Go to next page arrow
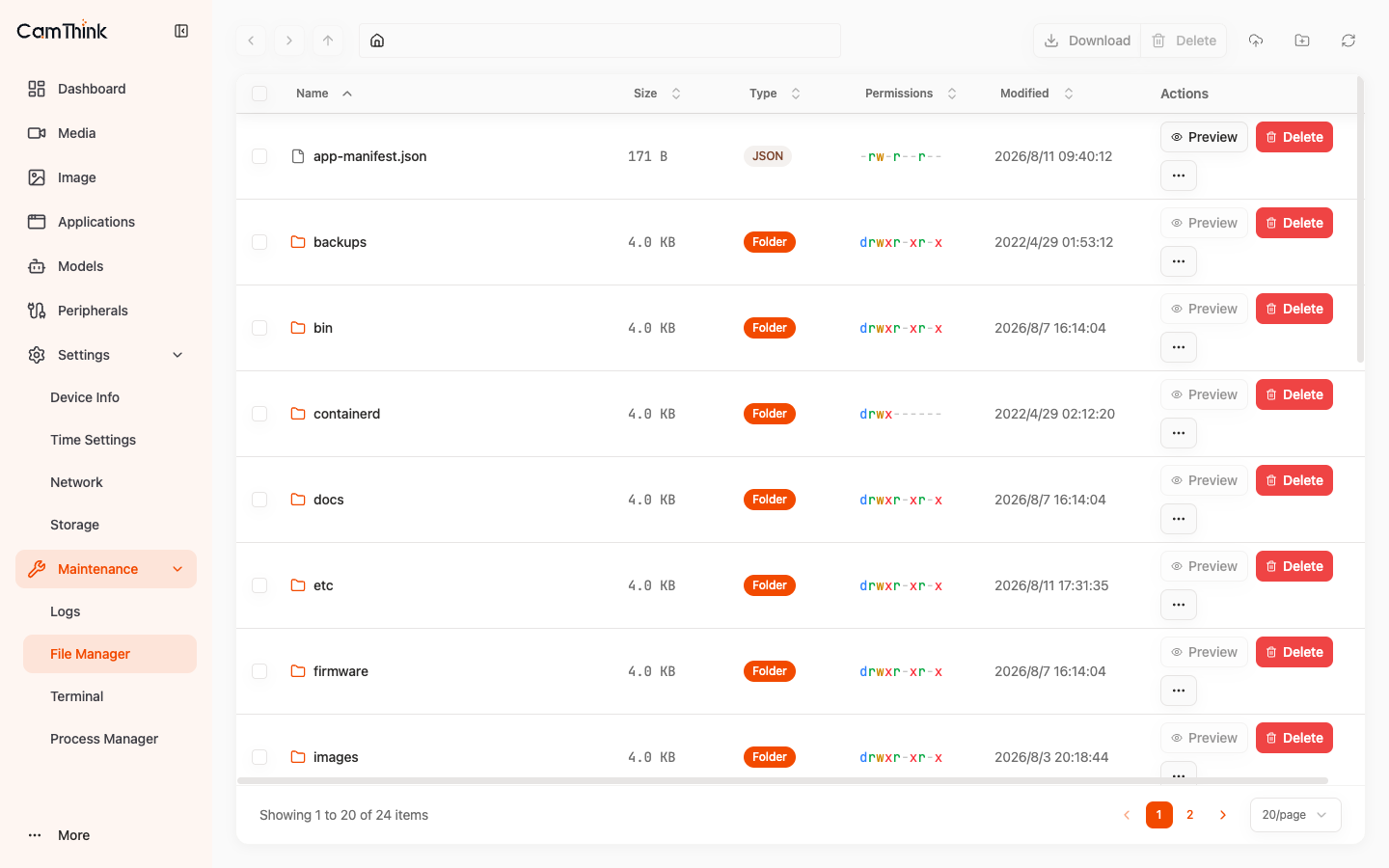Viewport: 1389px width, 868px height. click(x=1223, y=815)
